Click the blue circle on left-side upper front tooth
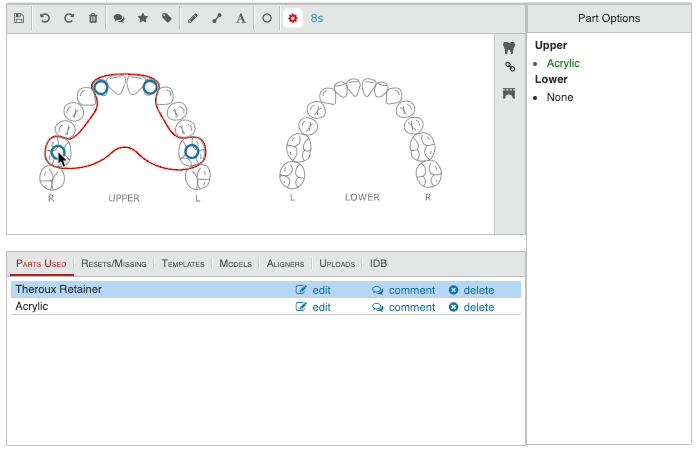The height and width of the screenshot is (450, 696). click(x=150, y=87)
